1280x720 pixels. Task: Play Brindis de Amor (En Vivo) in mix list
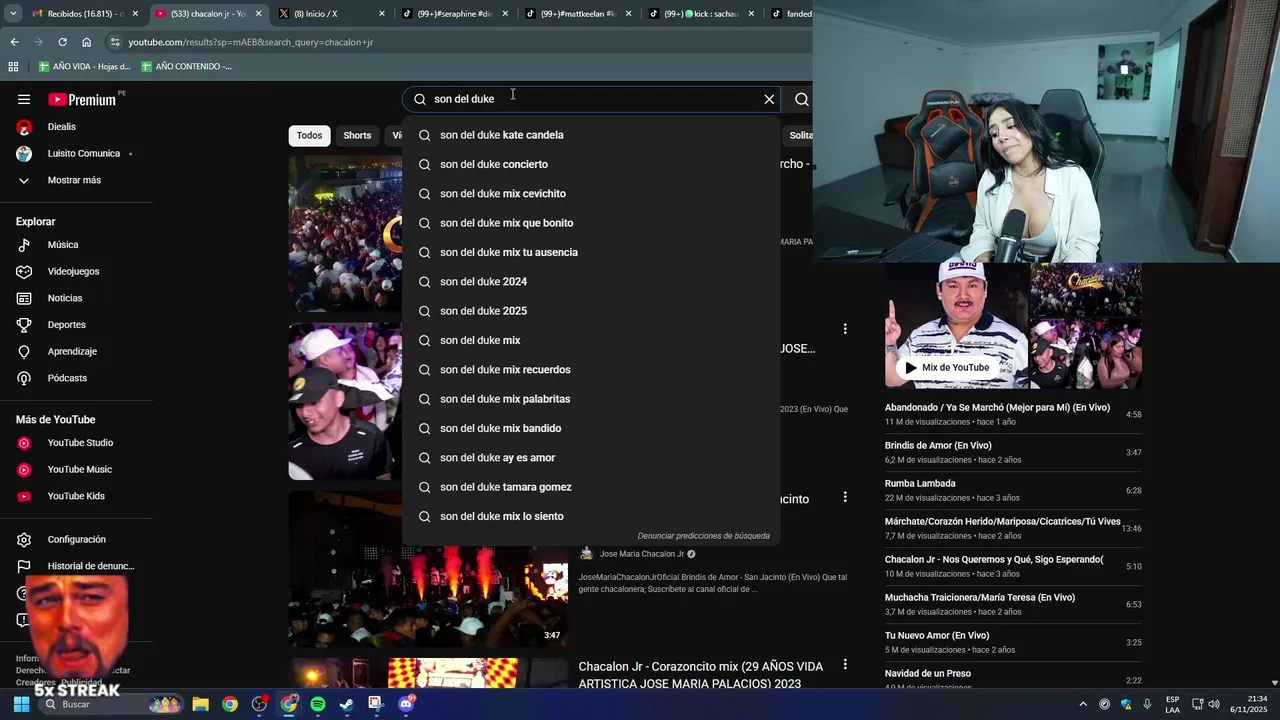(1013, 452)
